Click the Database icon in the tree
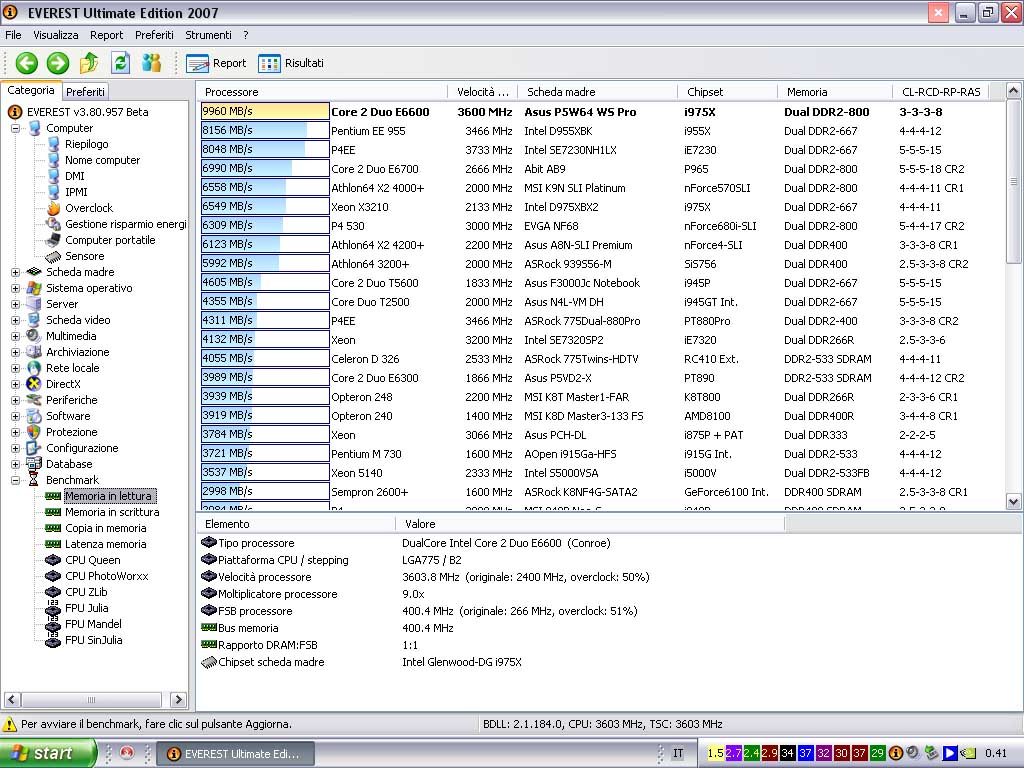 [x=34, y=464]
